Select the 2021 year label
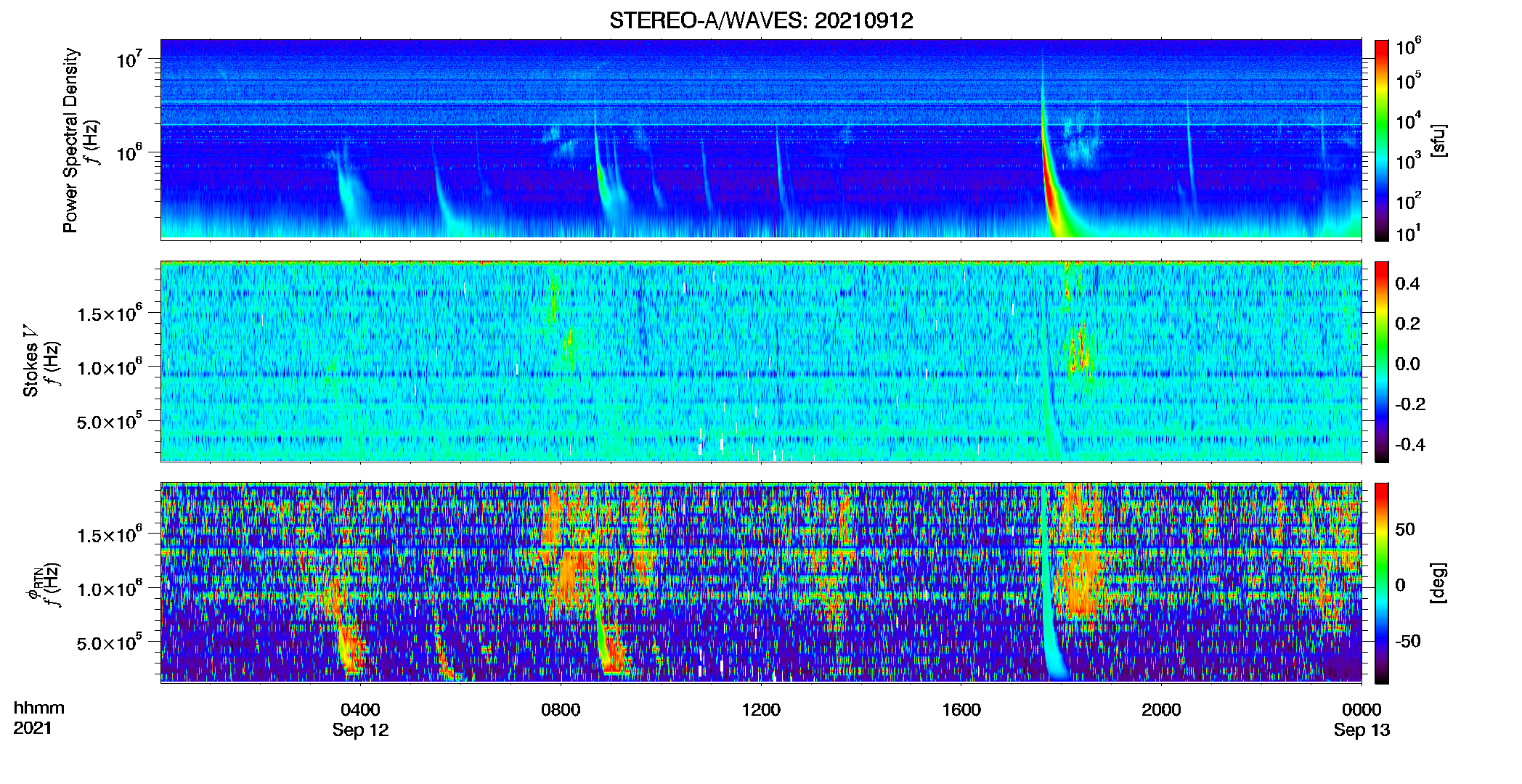 click(x=33, y=728)
